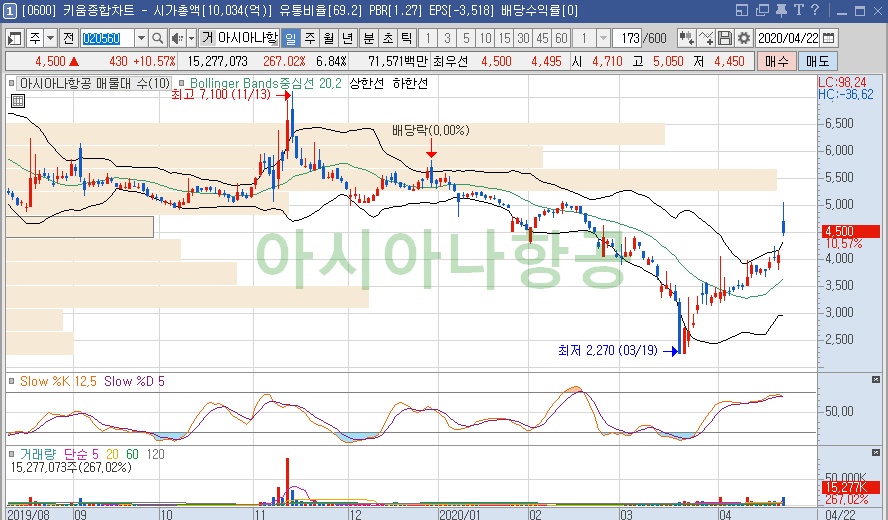This screenshot has width=888, height=520.
Task: Click the 단순 5 moving average label
Action: (x=81, y=454)
